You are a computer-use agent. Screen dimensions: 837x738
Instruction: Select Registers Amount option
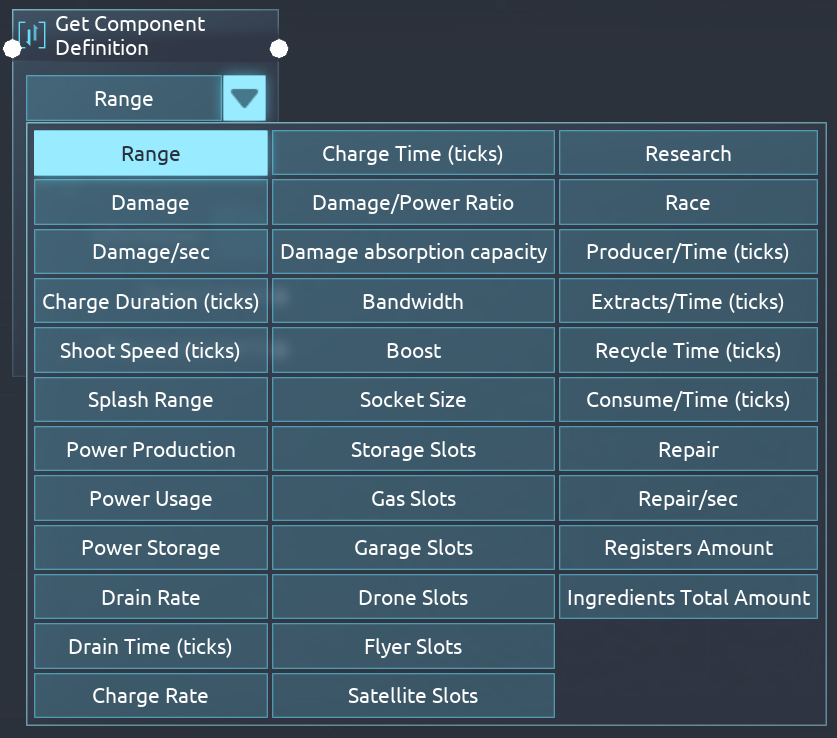[688, 547]
